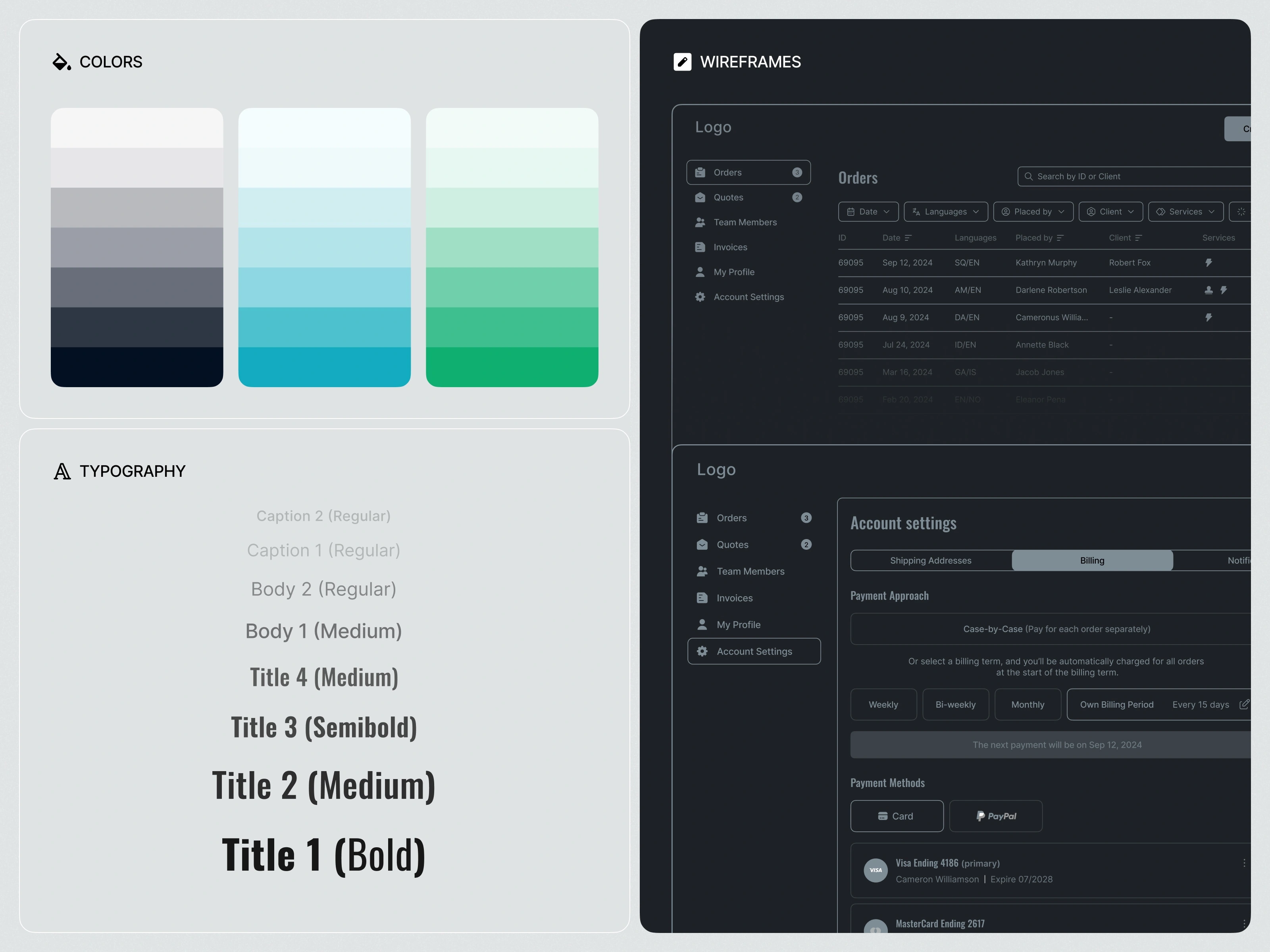Screen dimensions: 1270x952
Task: Click the Typography letter A icon
Action: click(62, 472)
